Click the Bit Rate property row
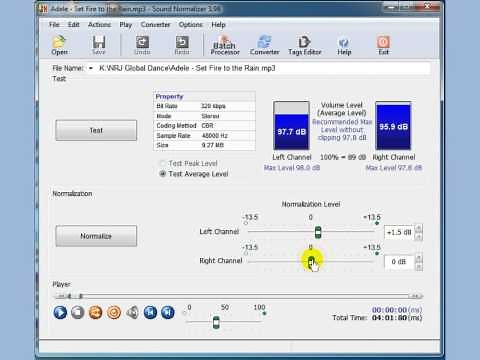Image resolution: width=480 pixels, height=360 pixels. tap(204, 106)
